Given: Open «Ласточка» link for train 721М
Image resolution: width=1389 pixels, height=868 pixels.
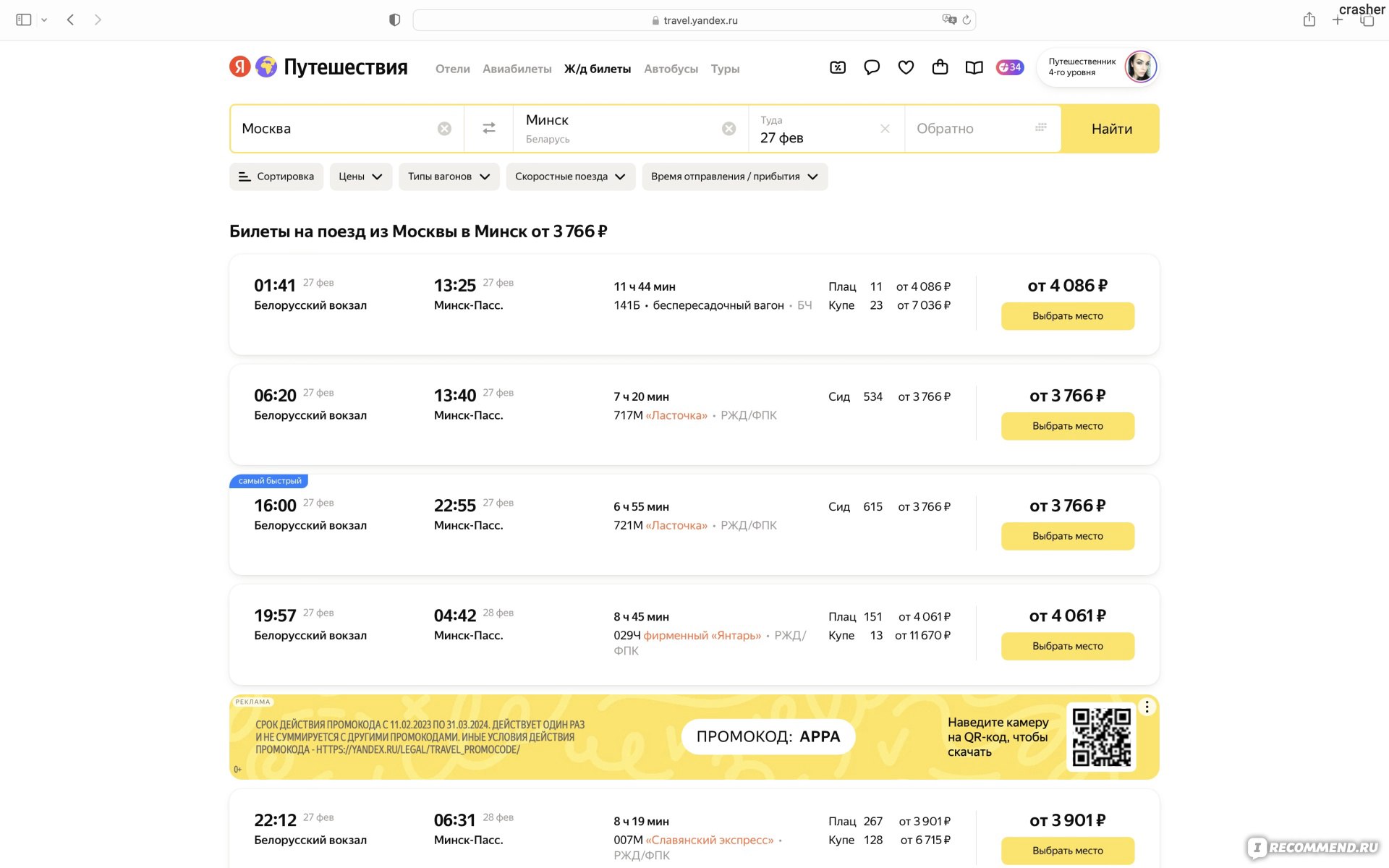Looking at the screenshot, I should [x=676, y=525].
